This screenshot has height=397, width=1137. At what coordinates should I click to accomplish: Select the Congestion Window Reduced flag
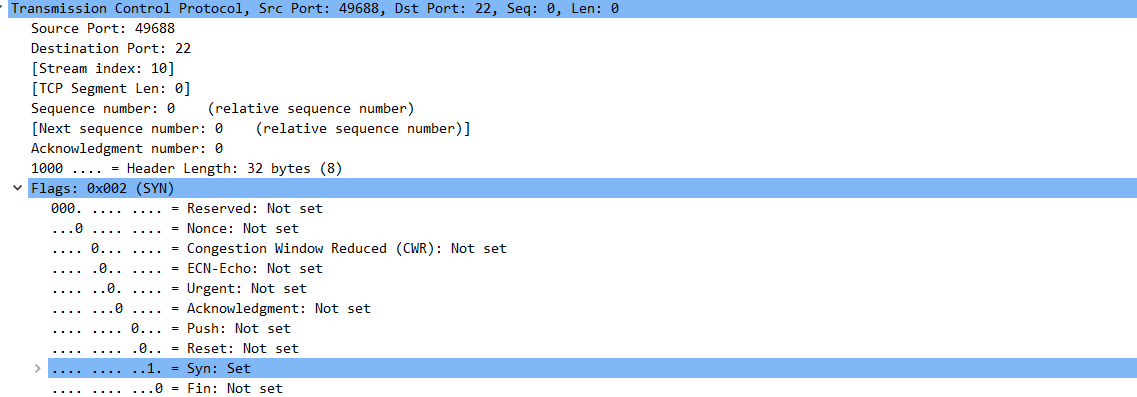pyautogui.click(x=278, y=248)
